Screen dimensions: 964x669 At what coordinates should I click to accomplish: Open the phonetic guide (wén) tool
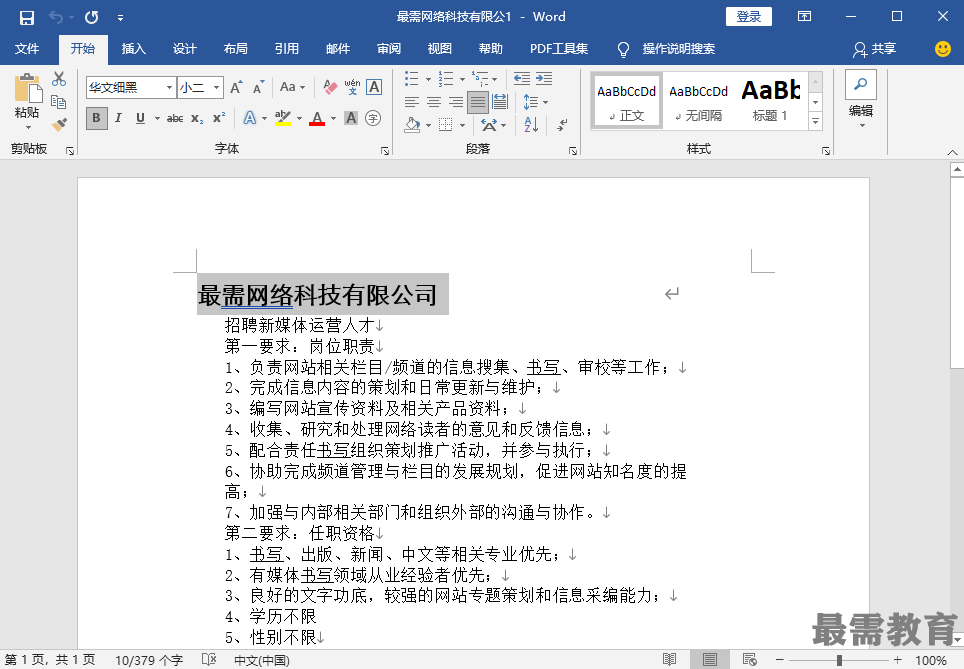(352, 87)
